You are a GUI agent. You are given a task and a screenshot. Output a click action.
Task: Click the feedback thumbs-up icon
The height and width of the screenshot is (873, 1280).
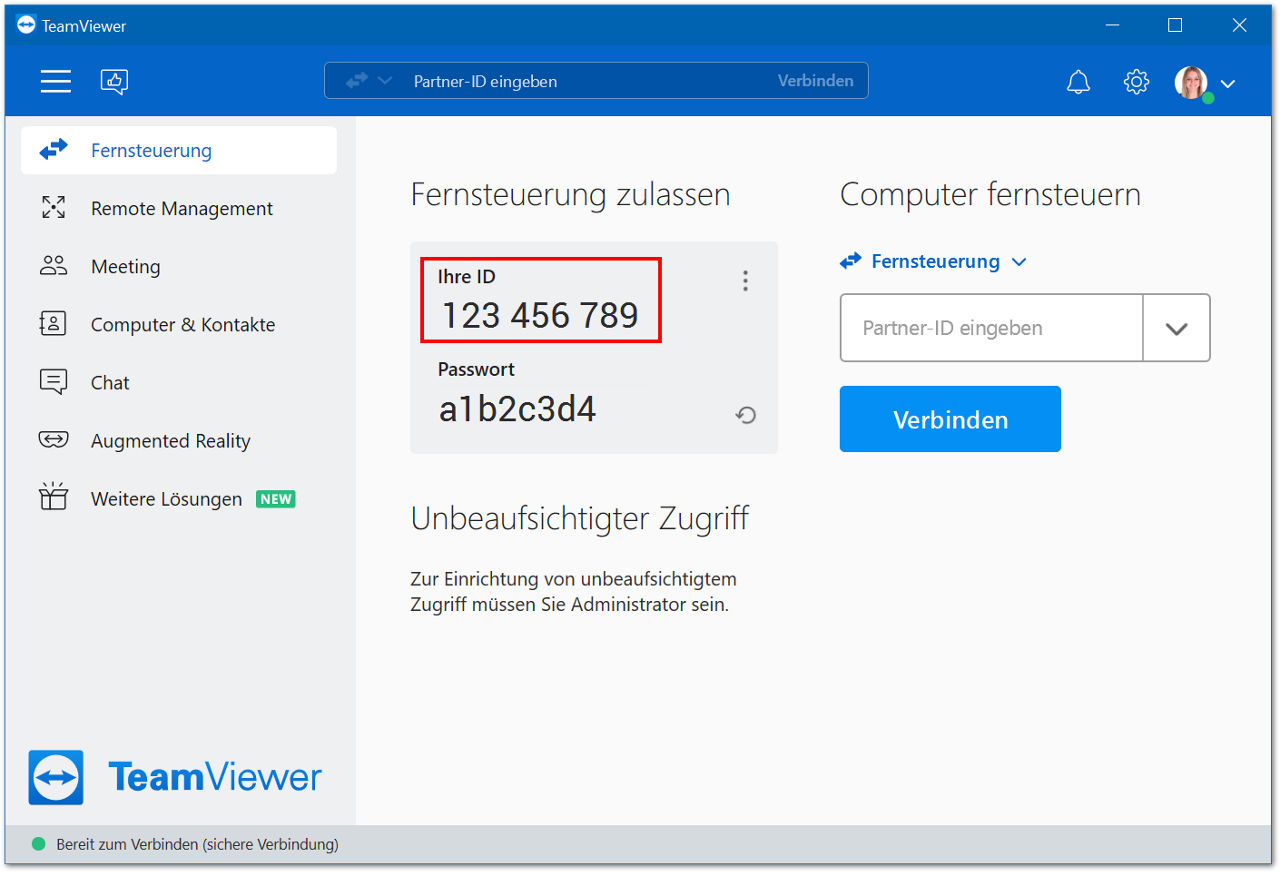coord(114,81)
